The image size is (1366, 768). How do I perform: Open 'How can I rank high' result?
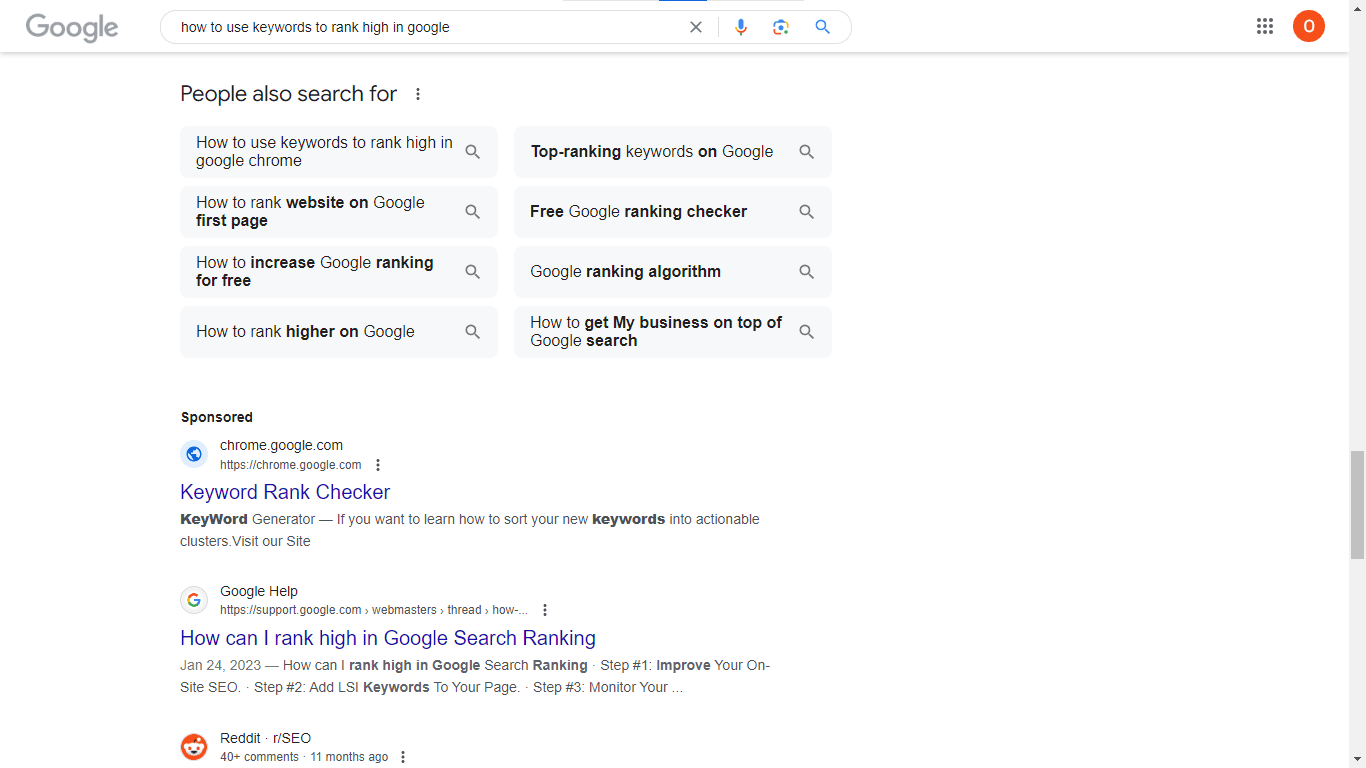point(388,638)
